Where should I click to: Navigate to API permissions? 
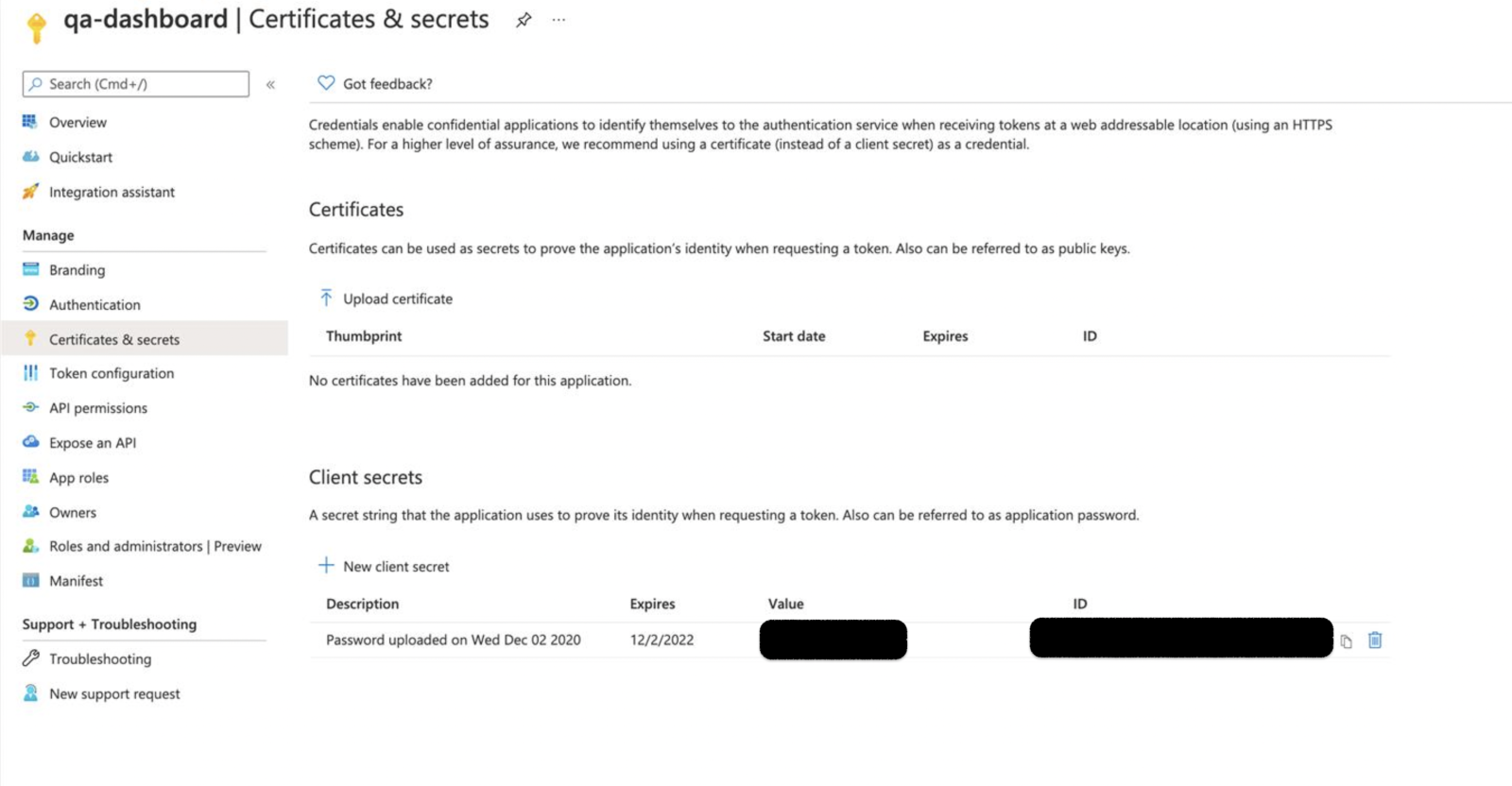click(x=98, y=408)
